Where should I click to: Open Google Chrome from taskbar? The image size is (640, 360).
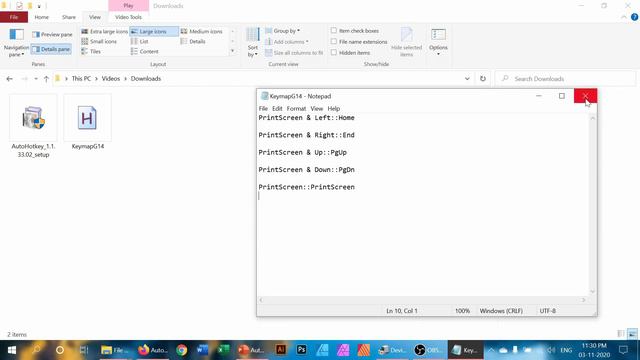coord(182,350)
